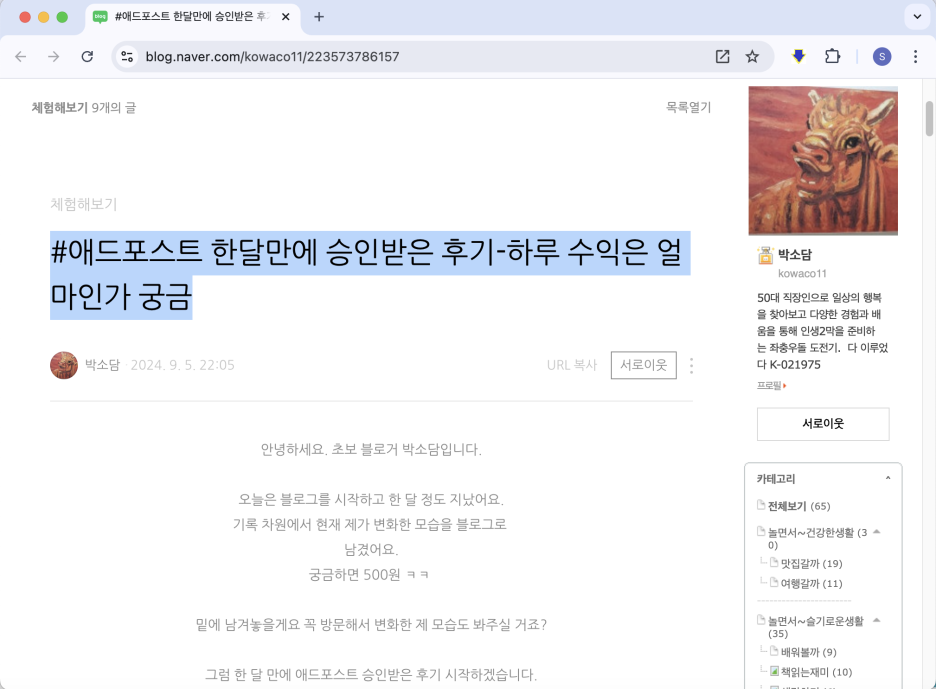The image size is (936, 689).
Task: Open 배워볼까 (9) category
Action: [808, 652]
